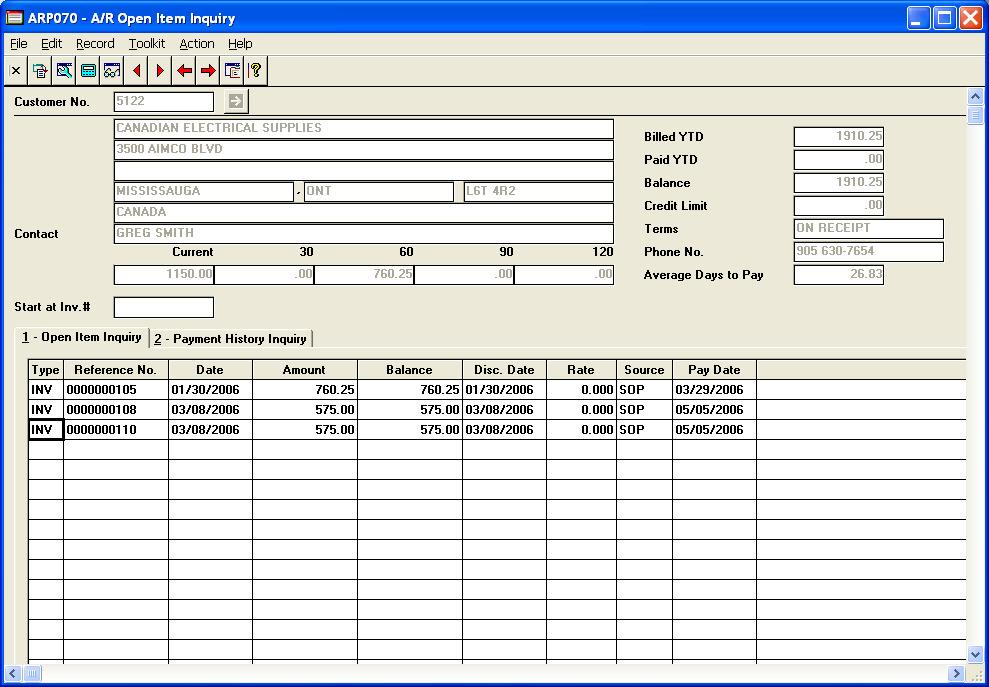989x687 pixels.
Task: Click the MISSISSAUGA city field
Action: 203,192
